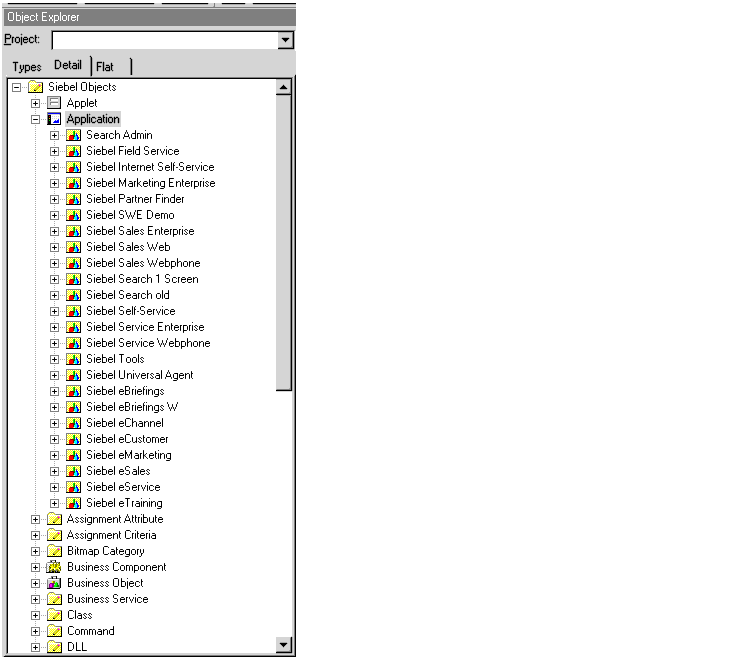
Task: Click the Siebel Sales Web icon
Action: [73, 247]
